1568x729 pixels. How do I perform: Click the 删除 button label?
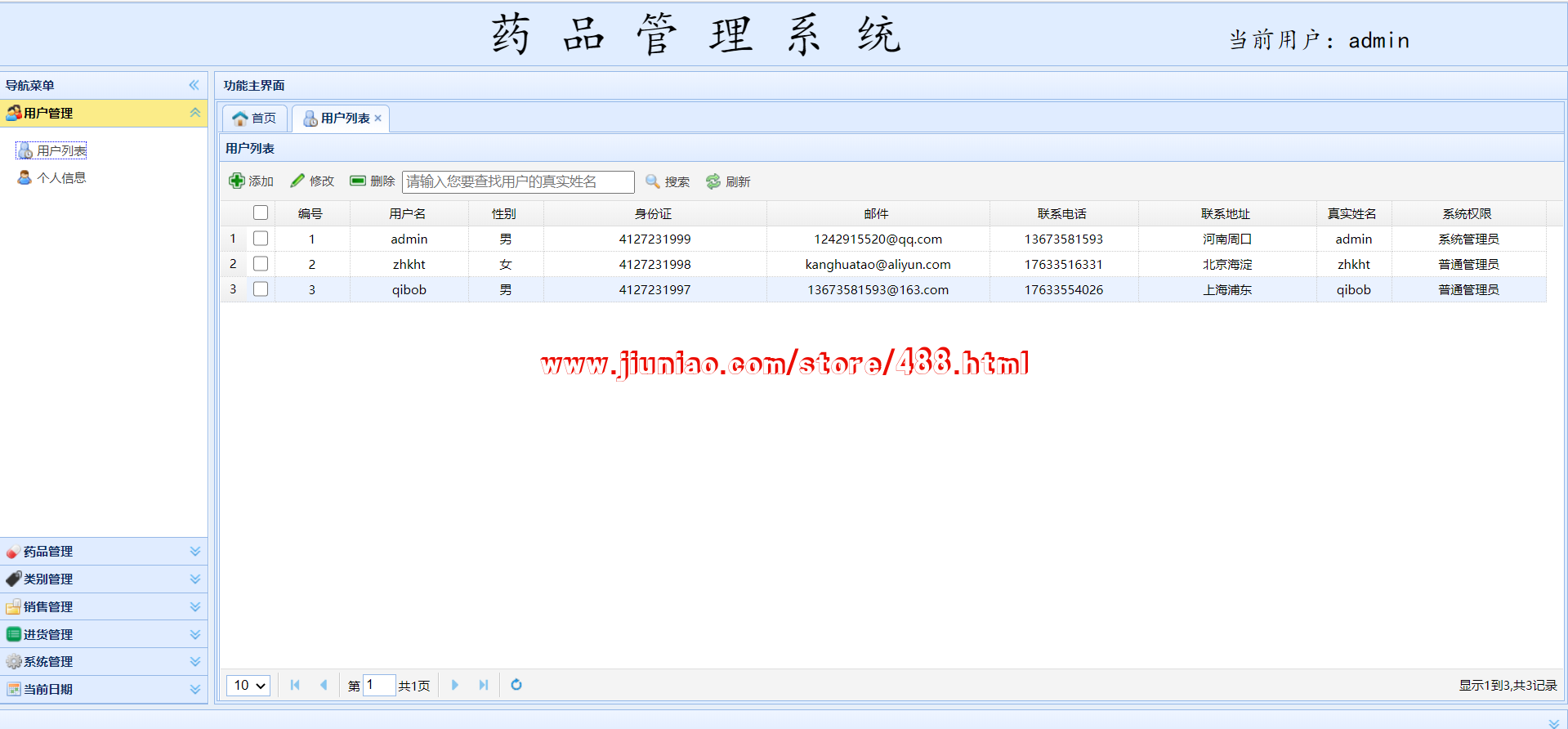pos(382,181)
